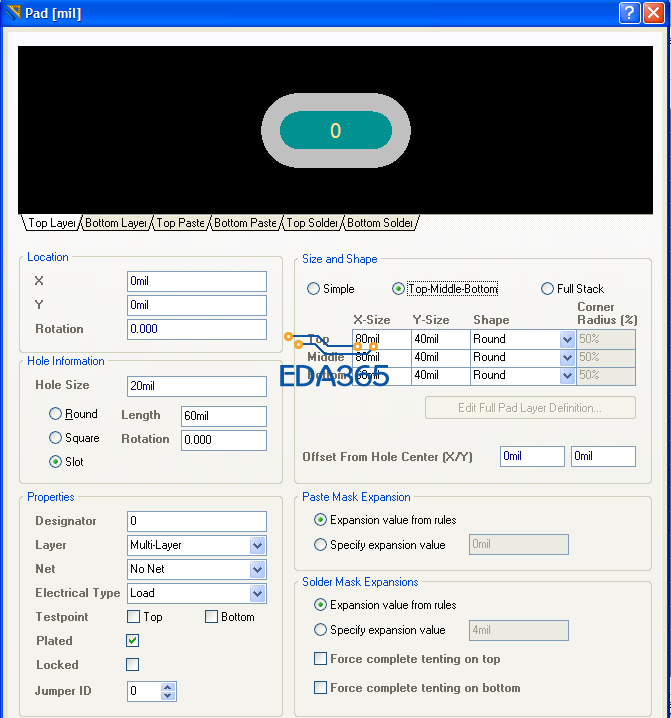
Task: Click the Location Rotation field
Action: tap(197, 329)
